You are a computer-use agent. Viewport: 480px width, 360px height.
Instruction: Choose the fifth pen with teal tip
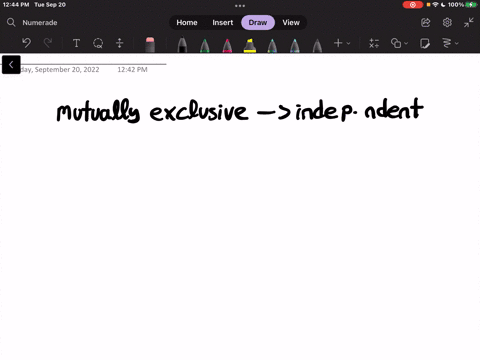272,45
